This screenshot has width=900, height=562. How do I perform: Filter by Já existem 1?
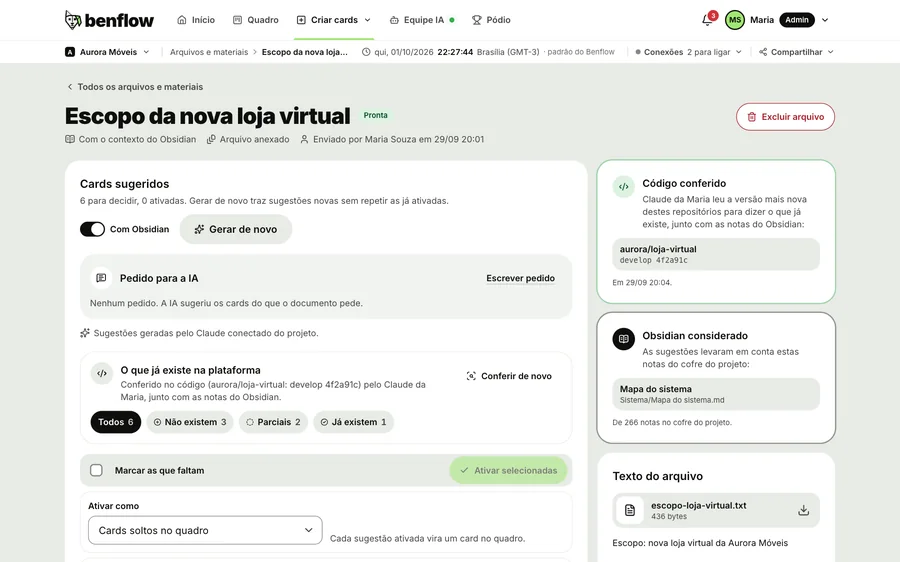click(x=354, y=422)
